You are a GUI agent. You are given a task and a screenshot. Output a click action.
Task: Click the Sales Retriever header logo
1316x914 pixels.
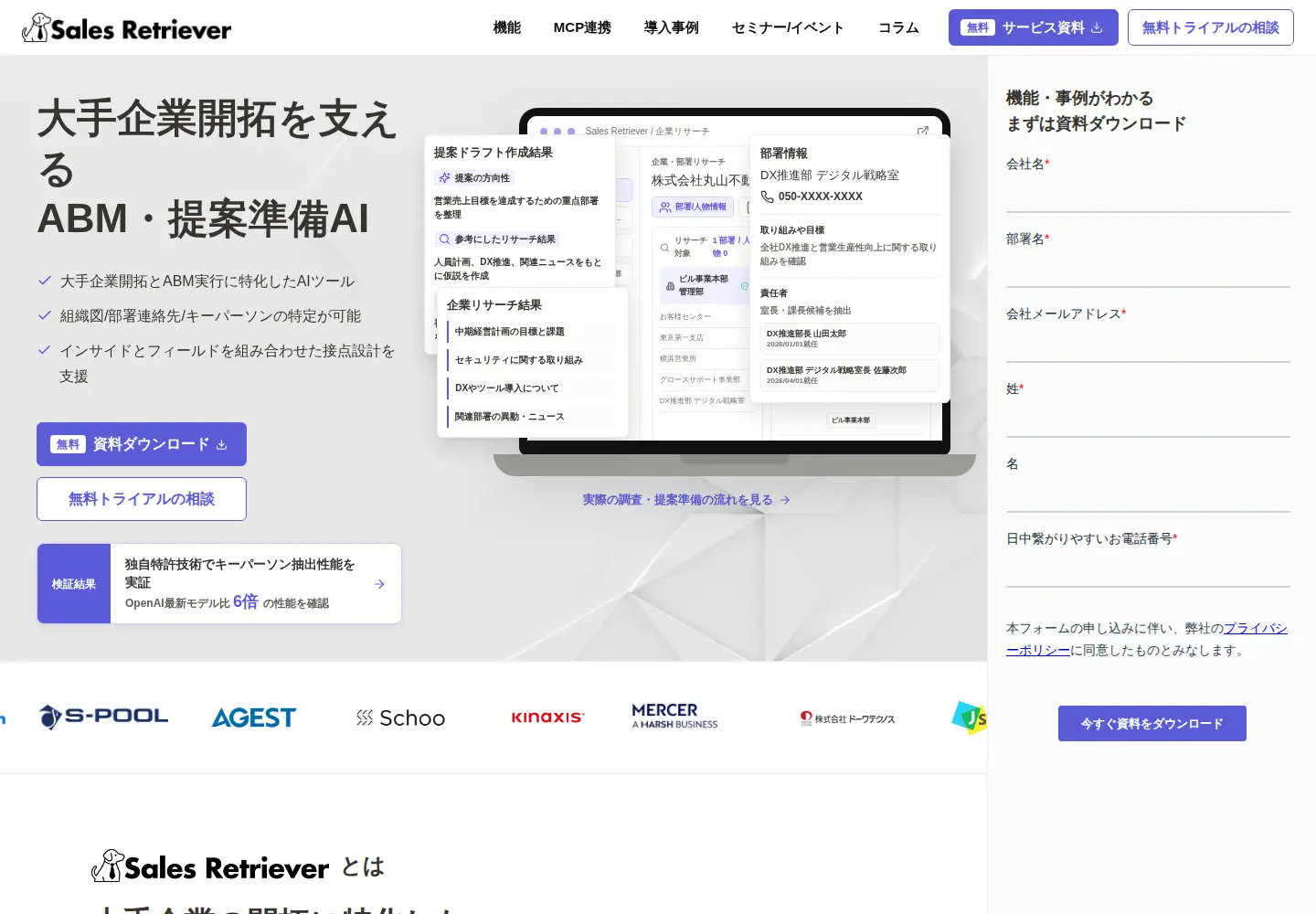126,27
